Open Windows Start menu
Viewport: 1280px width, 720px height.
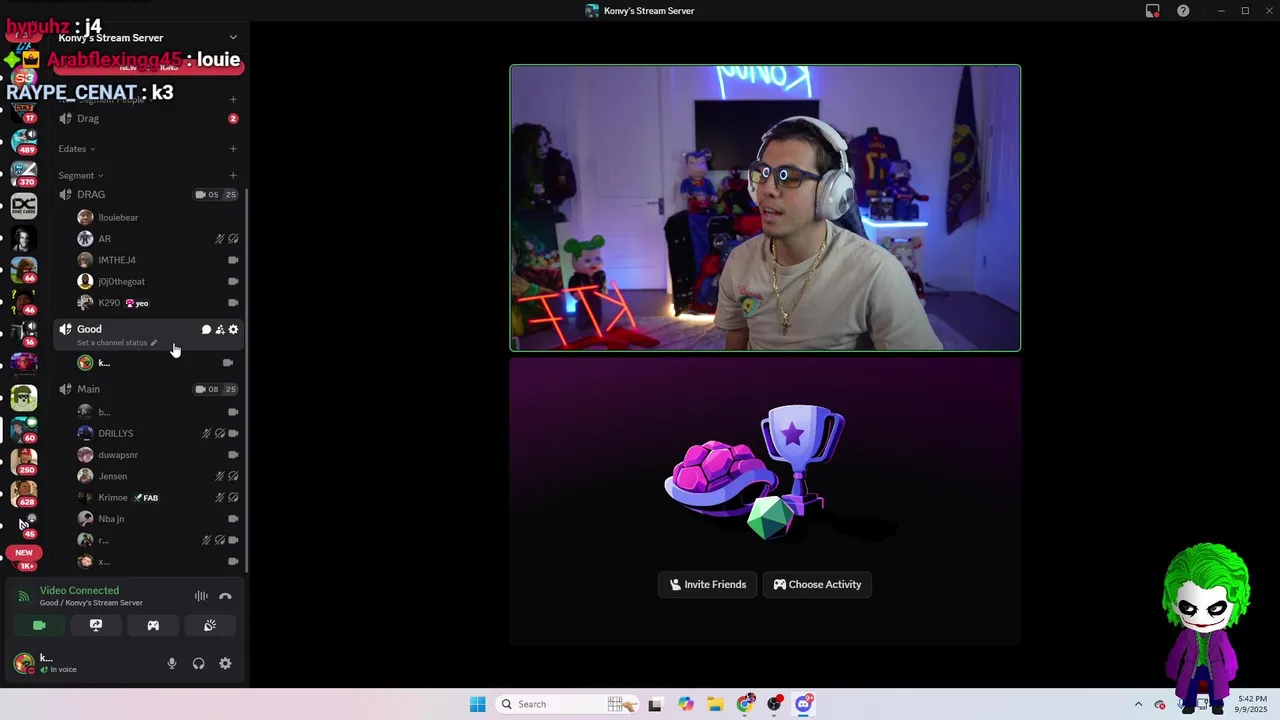[x=477, y=704]
